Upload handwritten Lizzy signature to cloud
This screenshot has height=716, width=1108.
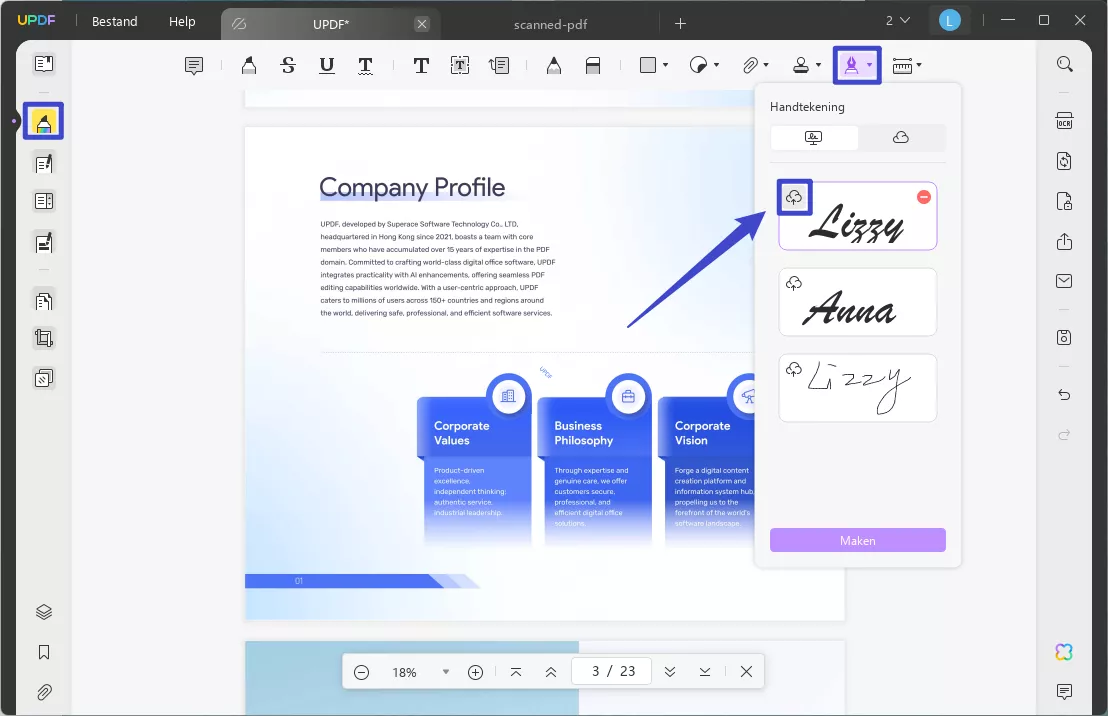click(794, 370)
